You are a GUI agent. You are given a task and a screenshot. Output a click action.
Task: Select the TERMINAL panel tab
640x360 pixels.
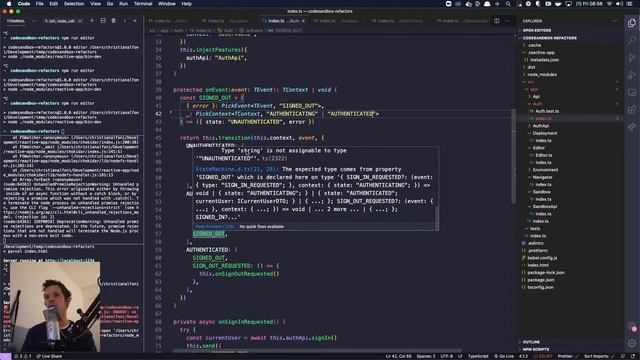pos(16,21)
